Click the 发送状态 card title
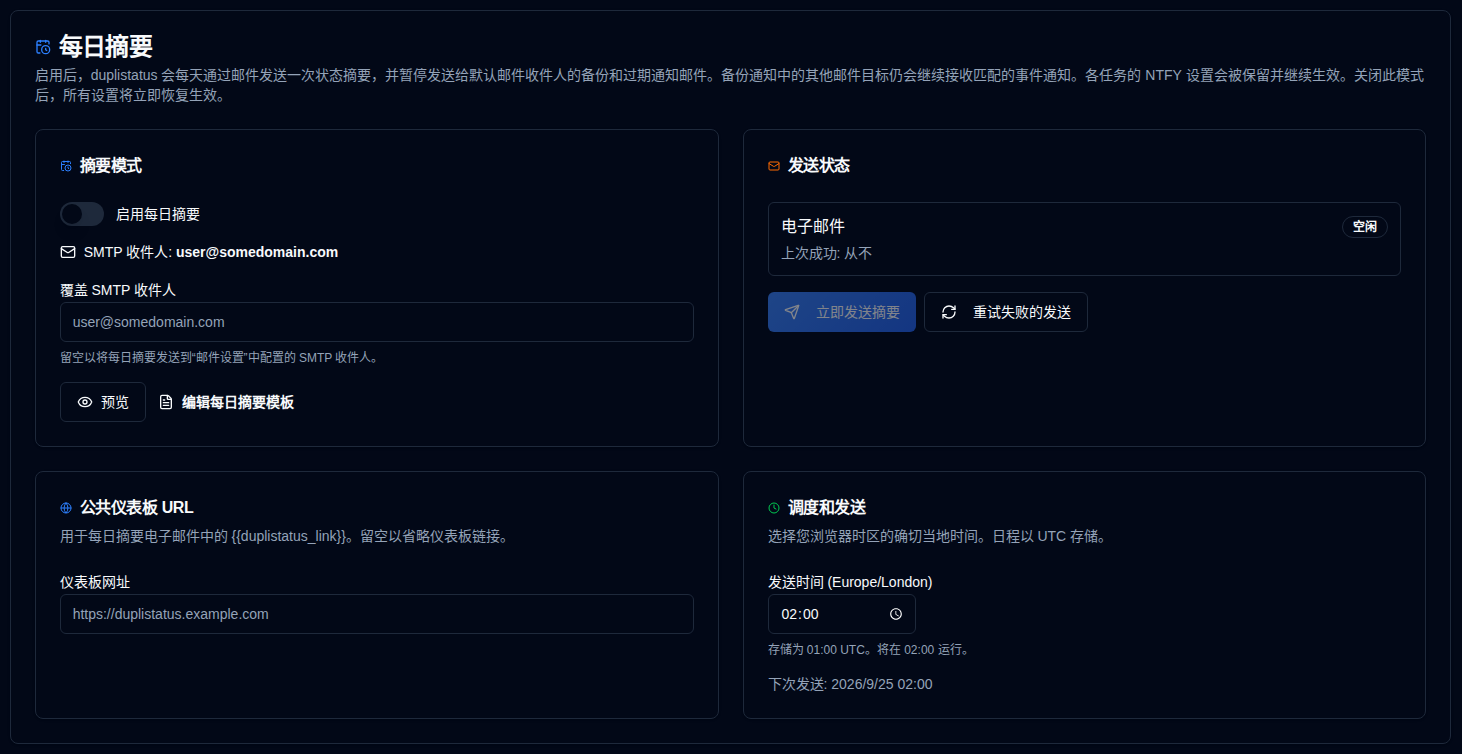The image size is (1462, 754). coord(819,166)
